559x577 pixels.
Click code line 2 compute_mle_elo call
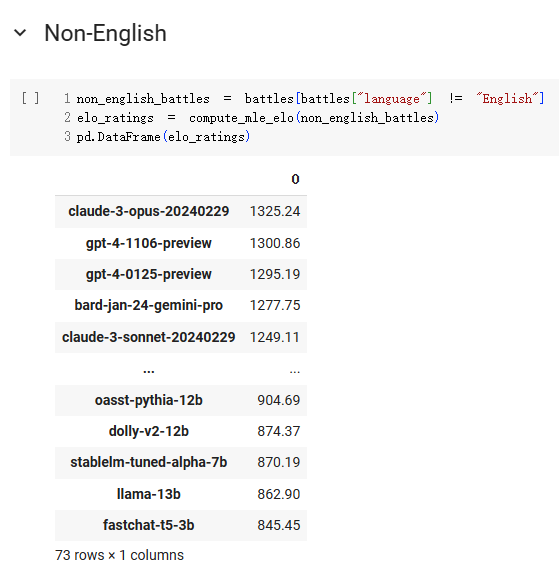258,118
